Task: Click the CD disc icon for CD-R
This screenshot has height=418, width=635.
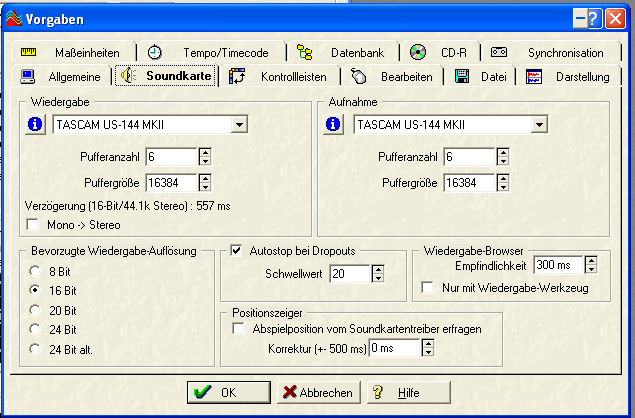Action: pos(418,52)
